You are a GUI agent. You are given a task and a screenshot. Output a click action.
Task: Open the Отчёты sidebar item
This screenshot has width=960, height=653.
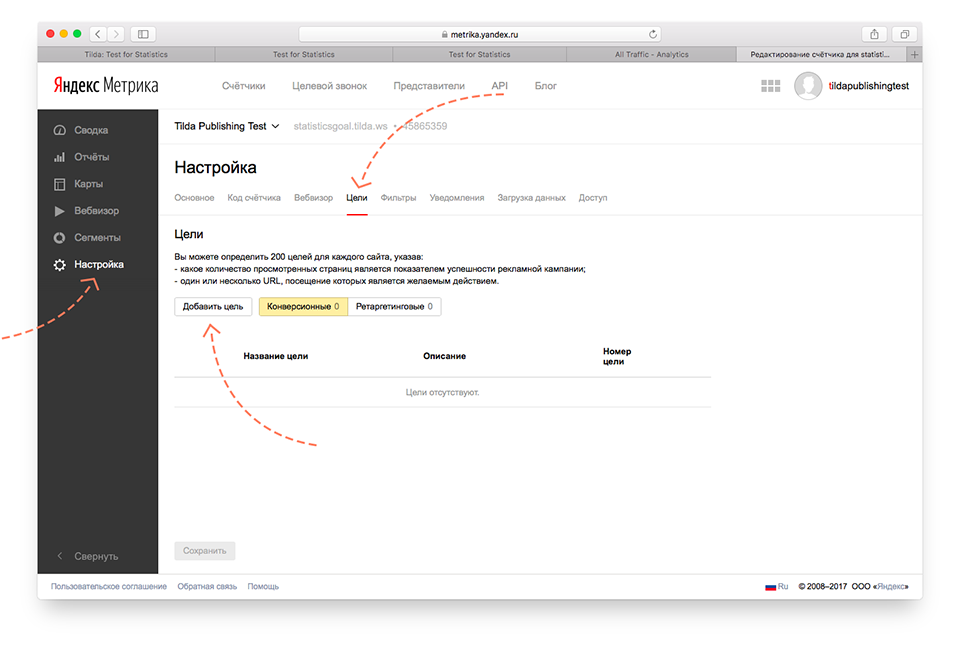point(91,157)
